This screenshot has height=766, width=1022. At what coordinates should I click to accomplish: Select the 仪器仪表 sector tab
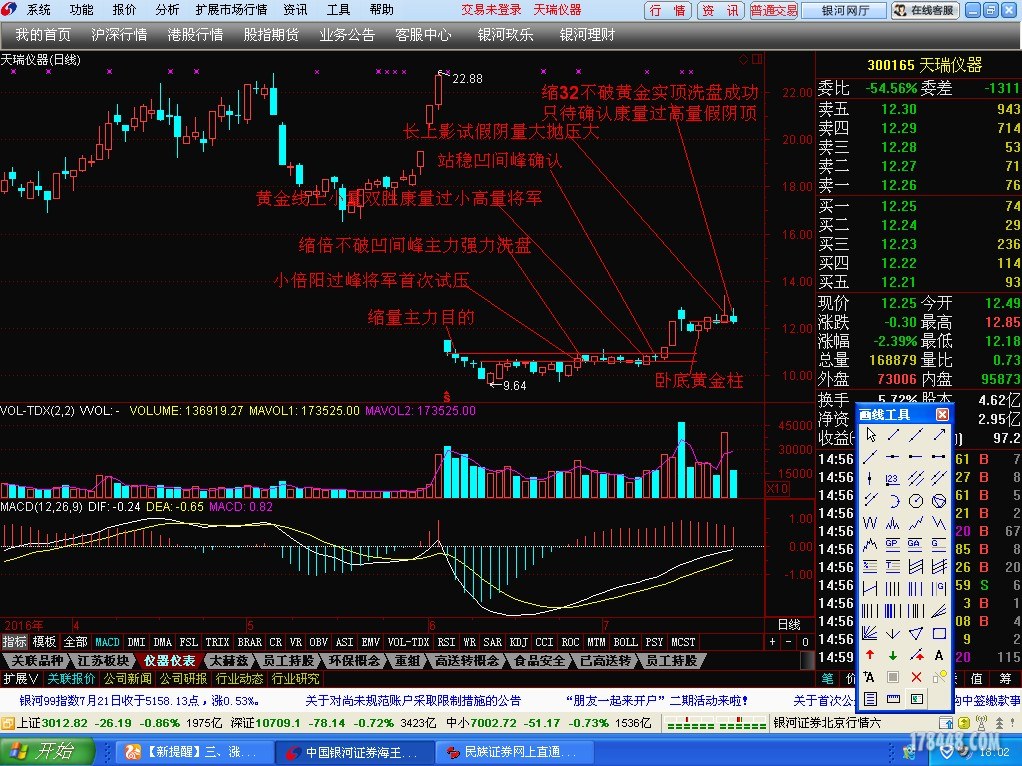169,661
